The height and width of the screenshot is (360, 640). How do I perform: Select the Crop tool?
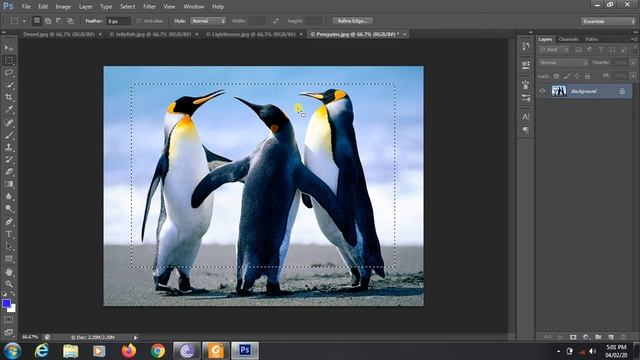point(9,97)
